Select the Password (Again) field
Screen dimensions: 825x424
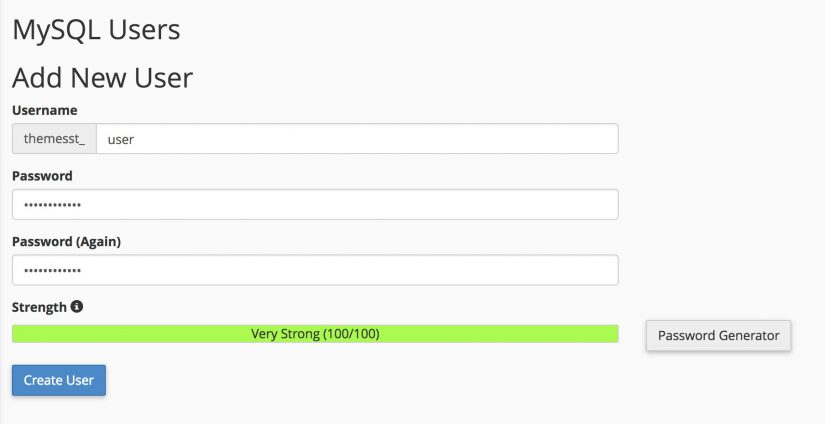[315, 270]
